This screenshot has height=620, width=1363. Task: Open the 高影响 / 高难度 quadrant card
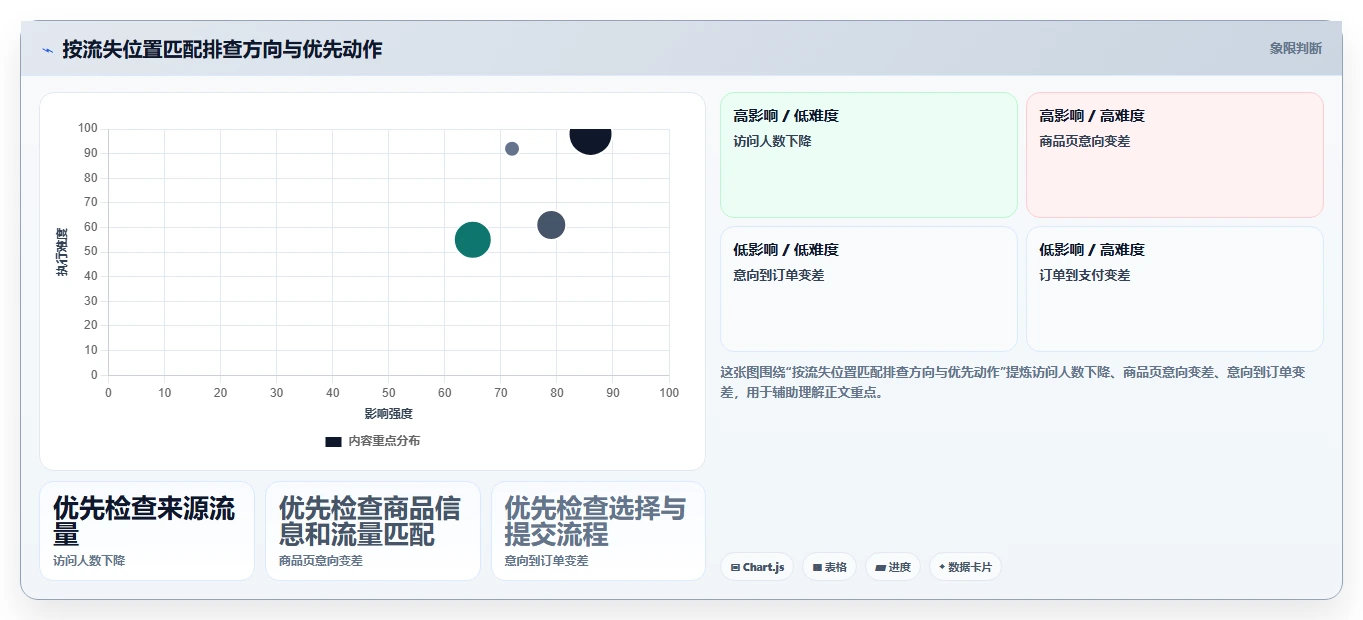pyautogui.click(x=1174, y=155)
